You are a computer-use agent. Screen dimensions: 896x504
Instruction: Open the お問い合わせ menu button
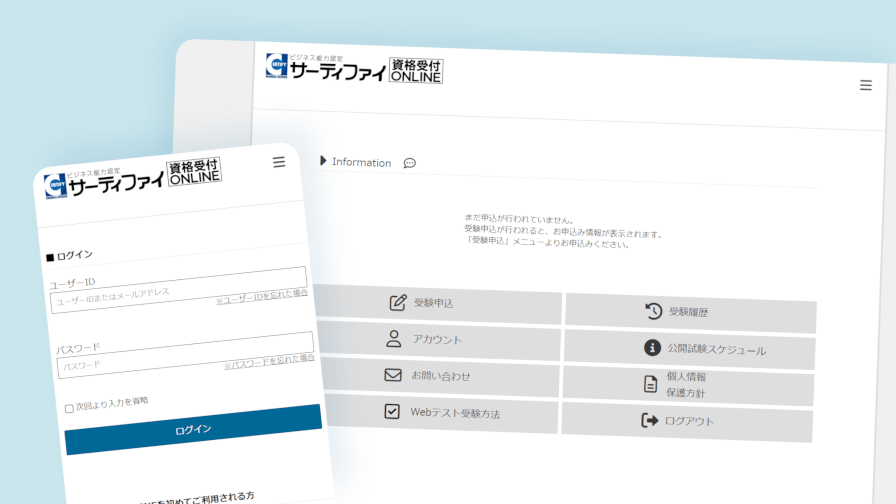[439, 377]
